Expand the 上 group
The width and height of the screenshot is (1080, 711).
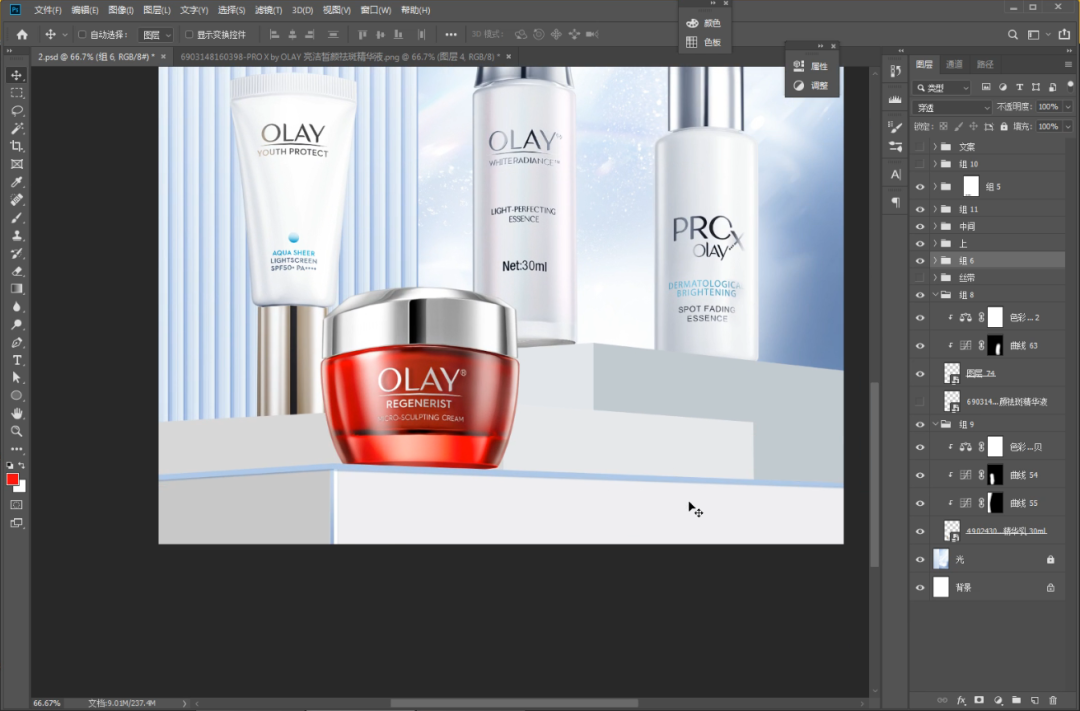[x=935, y=243]
